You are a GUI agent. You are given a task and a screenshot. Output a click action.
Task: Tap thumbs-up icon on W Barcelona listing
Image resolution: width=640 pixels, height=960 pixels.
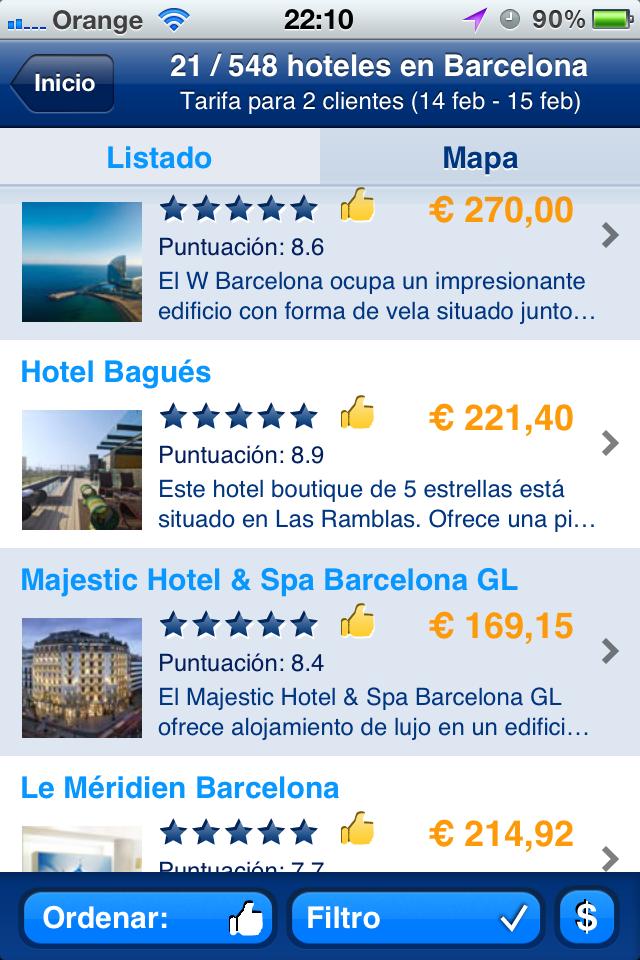point(357,206)
